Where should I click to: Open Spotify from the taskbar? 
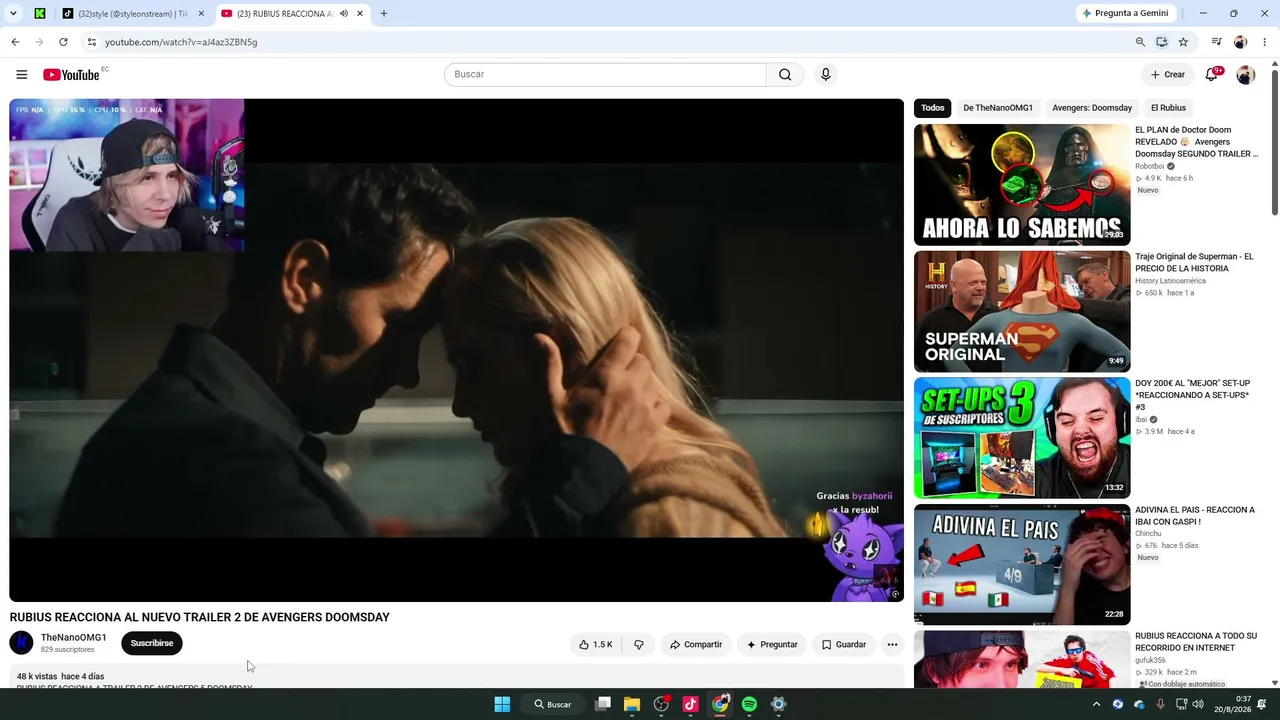pyautogui.click(x=749, y=704)
